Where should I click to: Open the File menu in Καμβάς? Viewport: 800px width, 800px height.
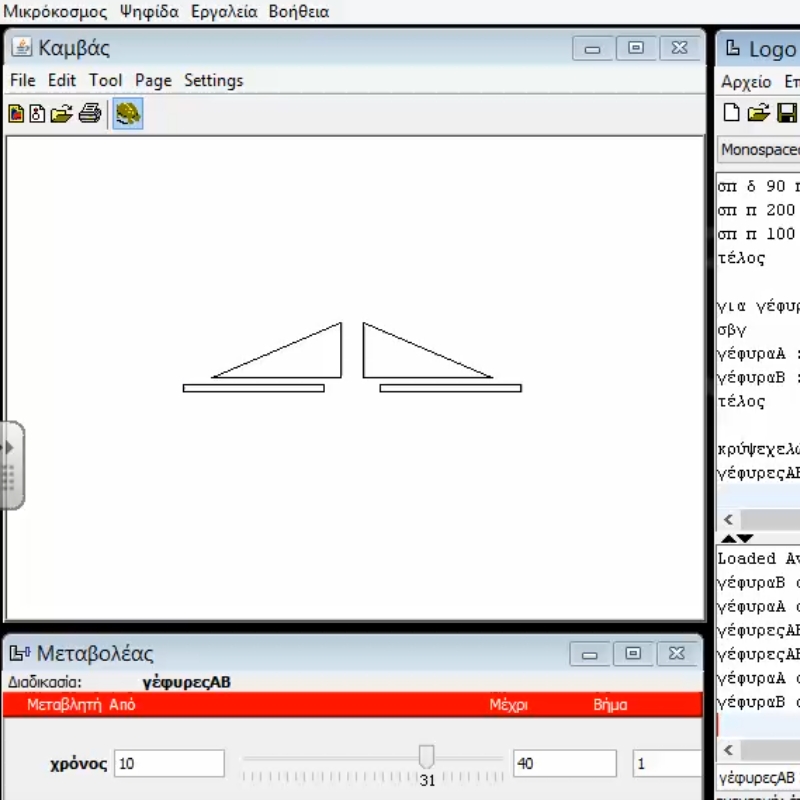point(22,81)
